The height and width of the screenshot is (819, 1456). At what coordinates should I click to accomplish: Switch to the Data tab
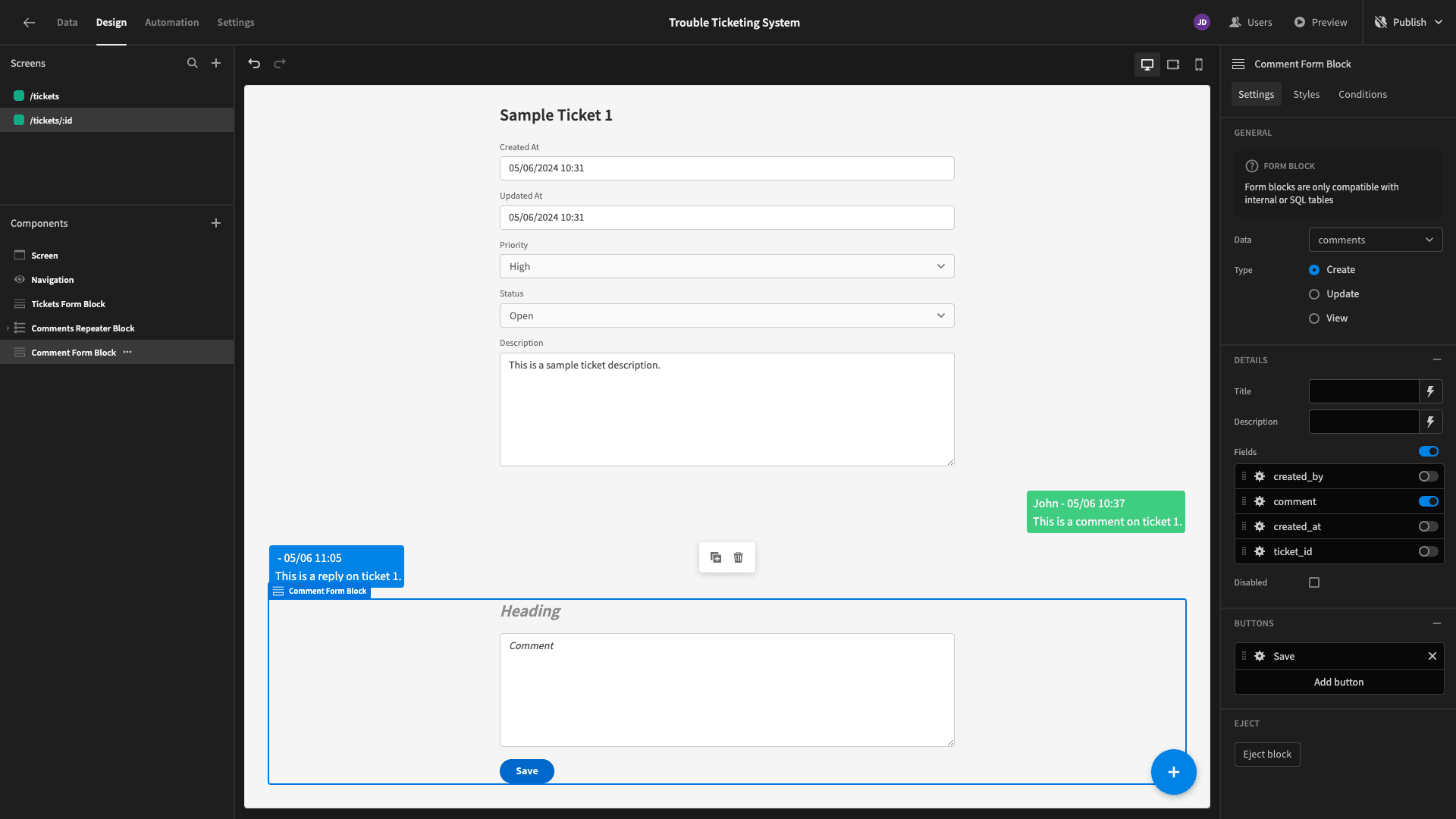coord(67,23)
